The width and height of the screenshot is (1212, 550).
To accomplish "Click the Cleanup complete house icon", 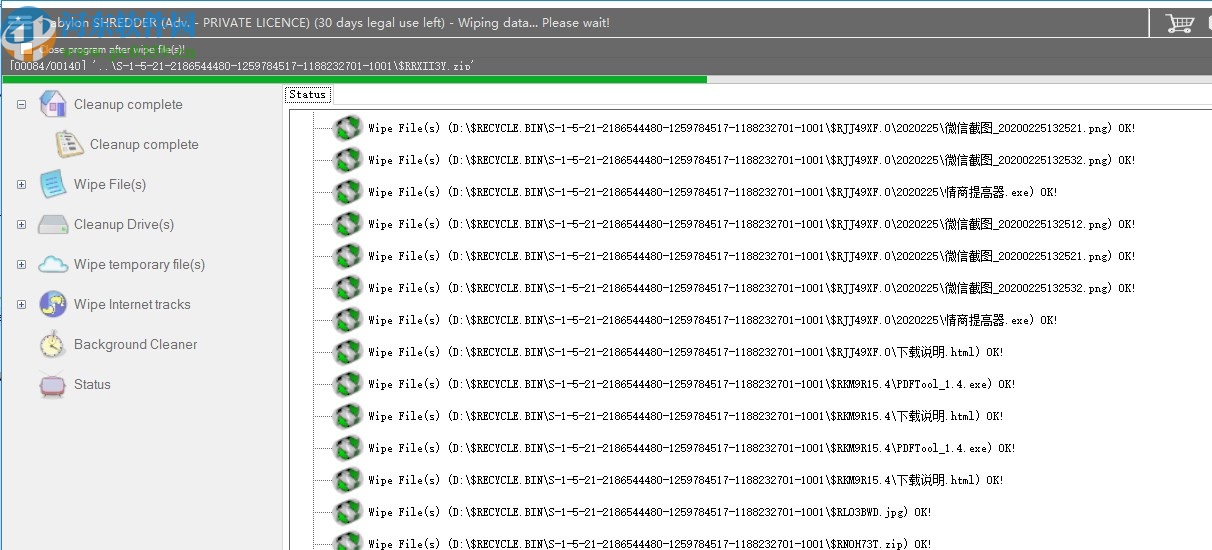I will coord(52,104).
